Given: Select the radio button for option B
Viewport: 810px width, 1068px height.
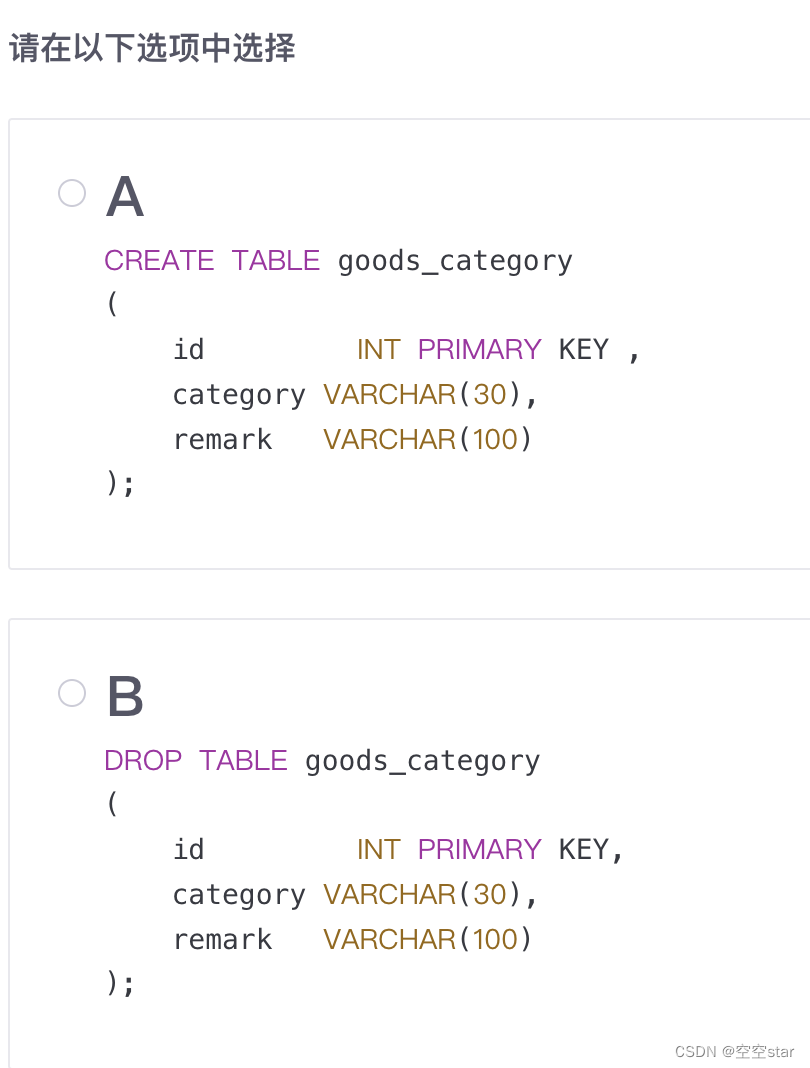Looking at the screenshot, I should click(x=72, y=693).
